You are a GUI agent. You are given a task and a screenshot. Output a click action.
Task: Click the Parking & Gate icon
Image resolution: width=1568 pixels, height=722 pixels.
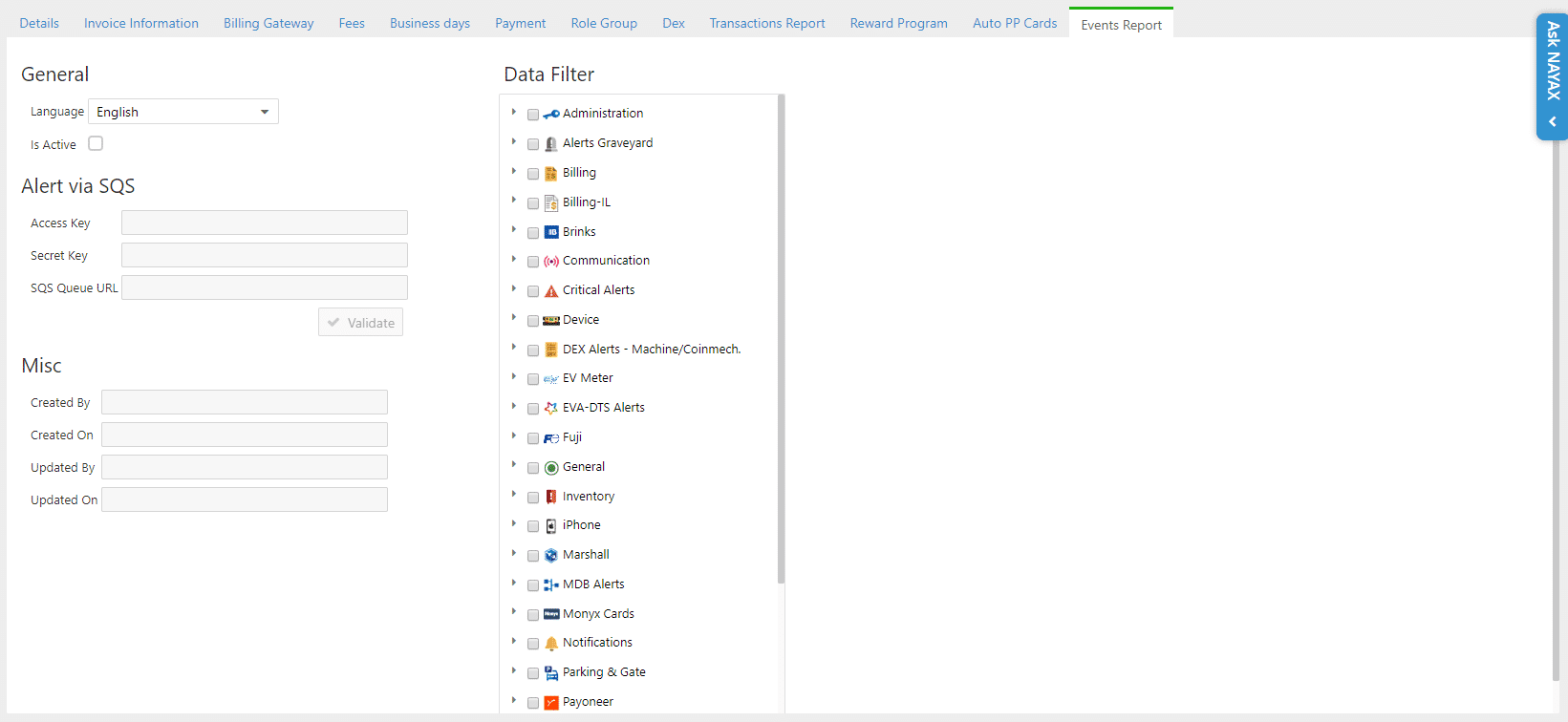tap(551, 673)
